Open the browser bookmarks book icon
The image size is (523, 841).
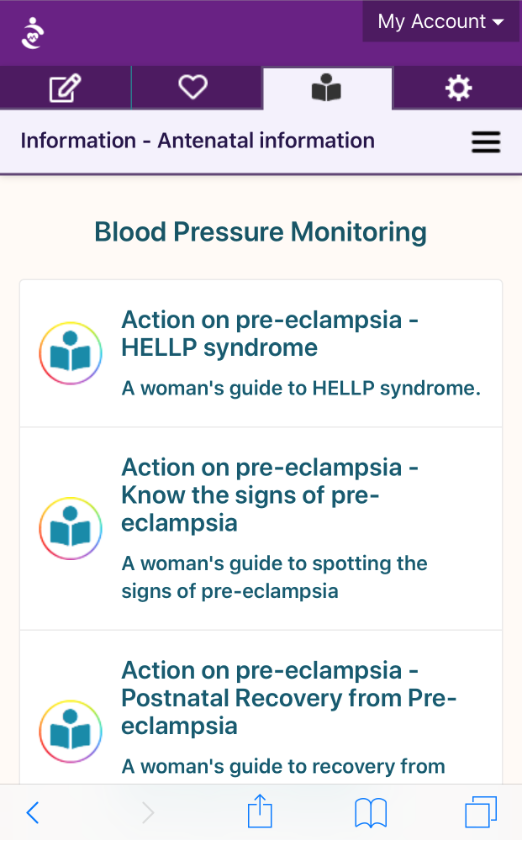tap(371, 812)
